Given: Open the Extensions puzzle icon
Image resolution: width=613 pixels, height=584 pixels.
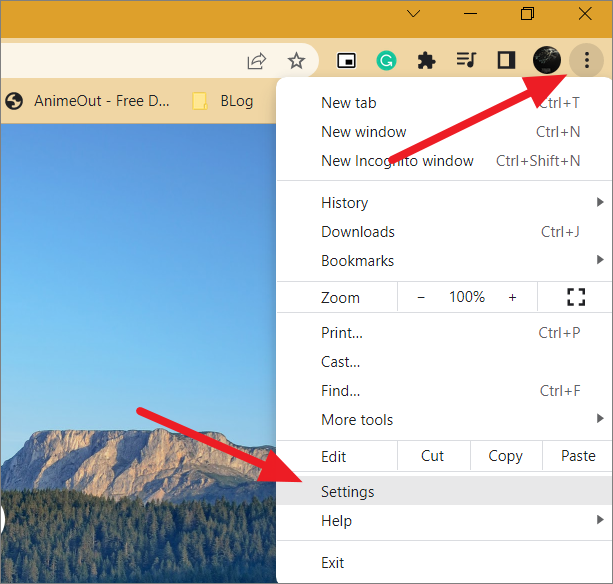Looking at the screenshot, I should [426, 61].
